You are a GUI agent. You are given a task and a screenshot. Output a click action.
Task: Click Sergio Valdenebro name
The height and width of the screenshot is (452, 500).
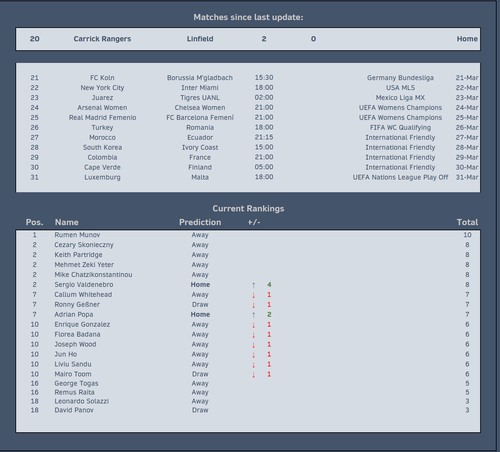84,285
